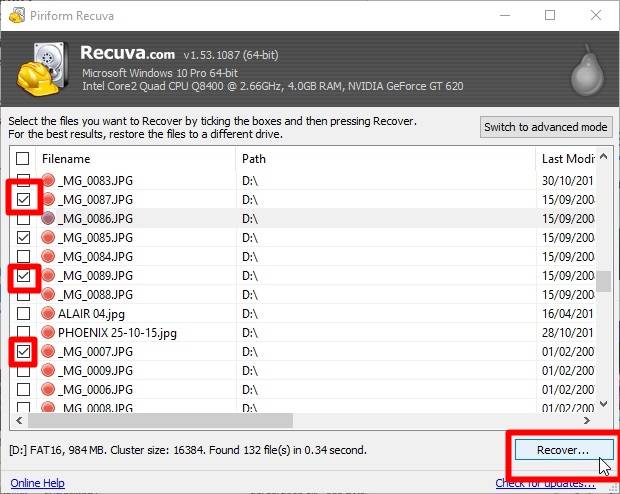Select the _MG_0086.JPG filename
The width and height of the screenshot is (620, 494).
pos(95,219)
